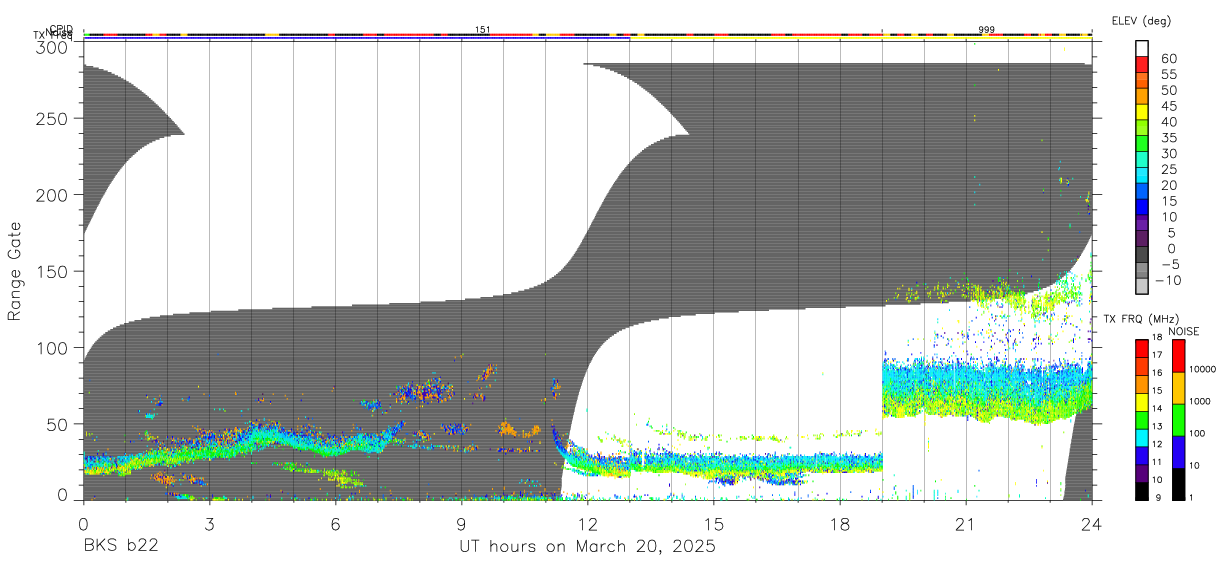Click the y-axis tick label '100' on Range Gate
Image resolution: width=1228 pixels, height=567 pixels.
click(52, 347)
